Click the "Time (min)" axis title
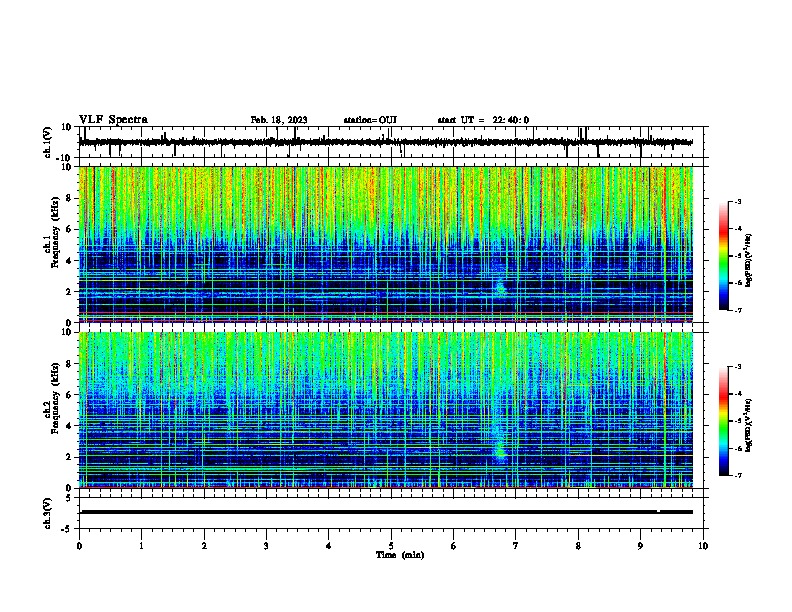 (400, 555)
